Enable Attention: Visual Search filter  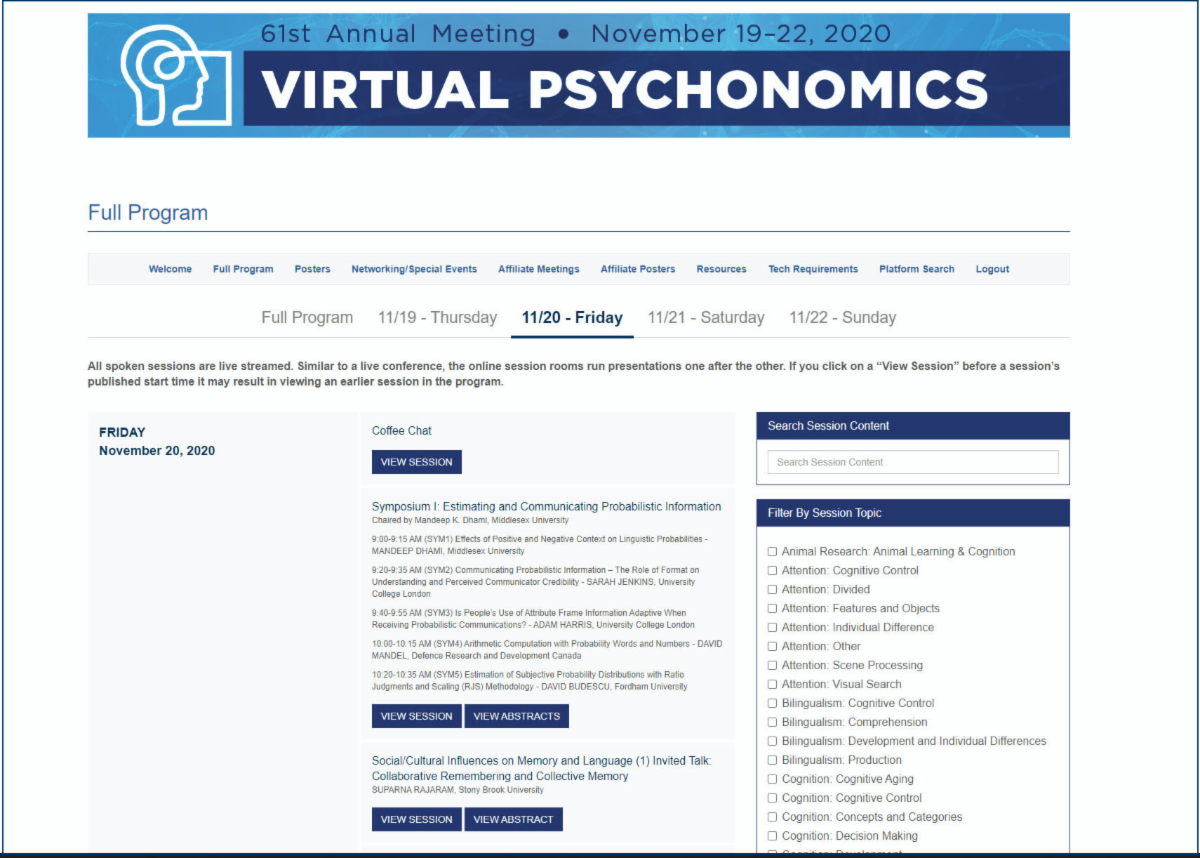click(772, 685)
